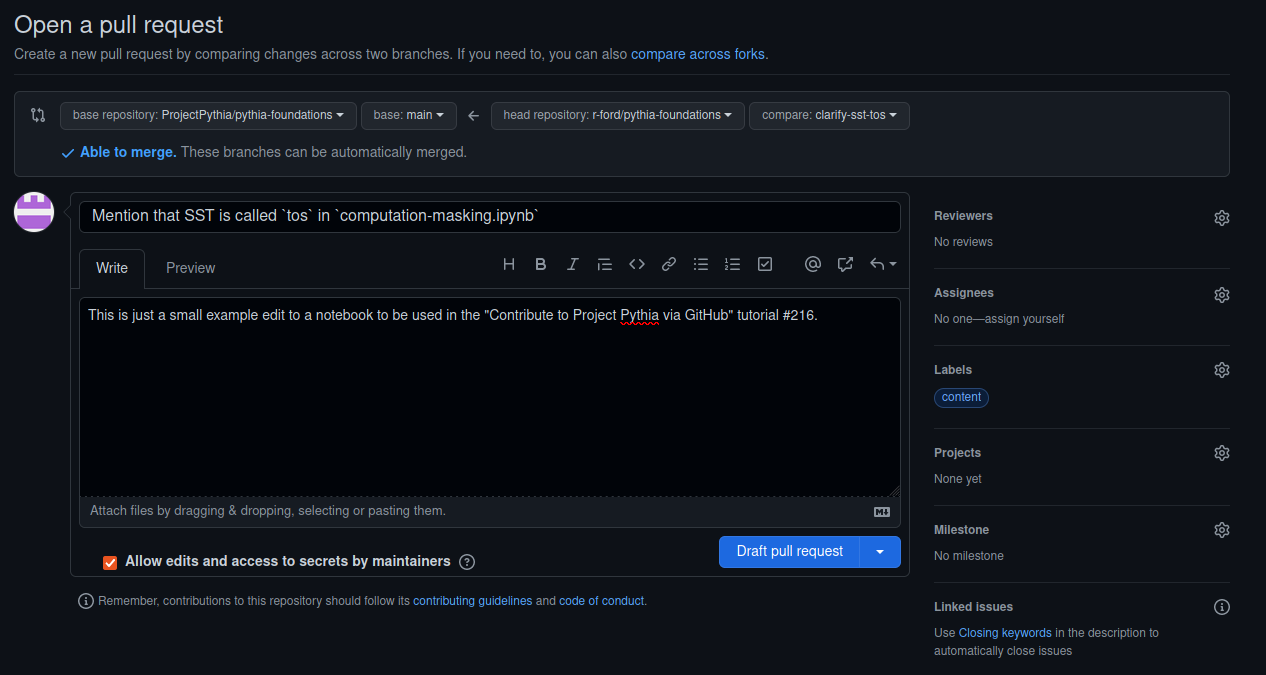This screenshot has width=1266, height=675.
Task: Switch to the Preview tab
Action: (x=190, y=268)
